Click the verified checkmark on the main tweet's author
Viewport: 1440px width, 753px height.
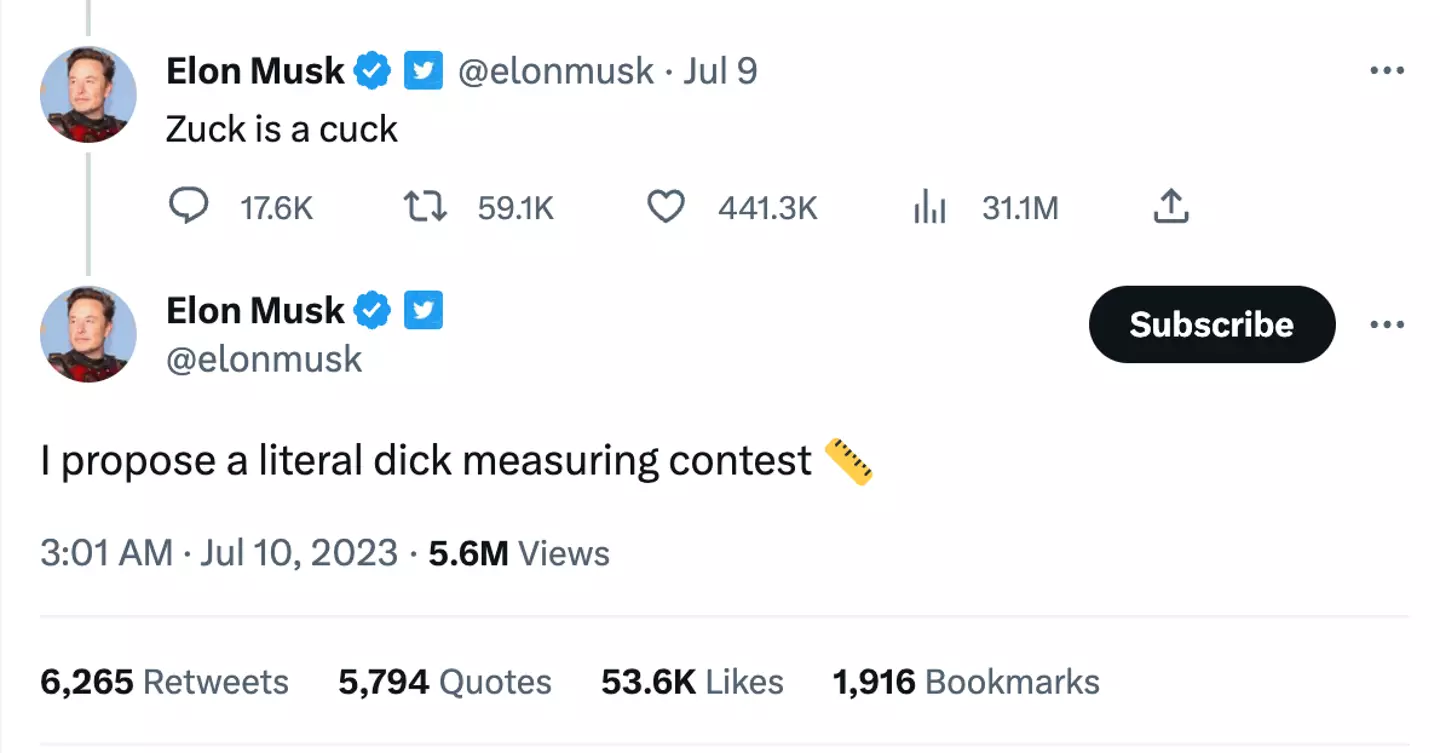click(373, 311)
